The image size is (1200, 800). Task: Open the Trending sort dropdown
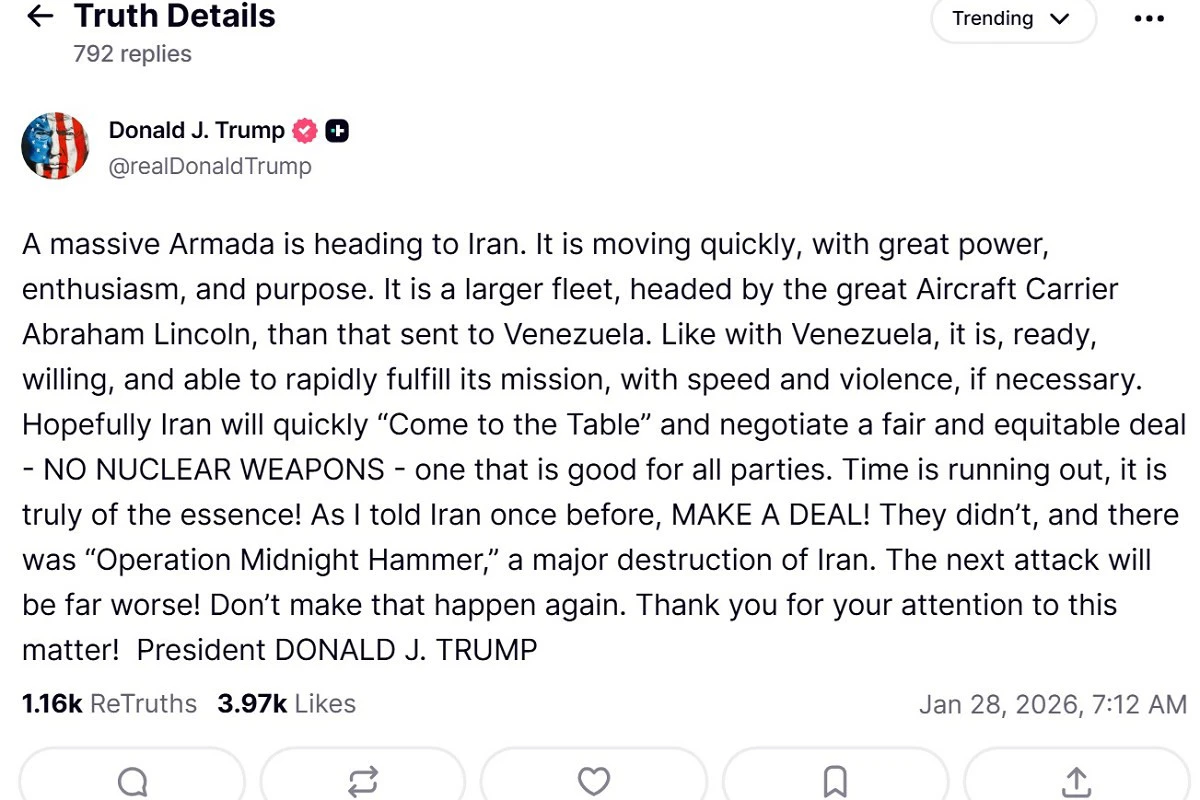(1012, 19)
